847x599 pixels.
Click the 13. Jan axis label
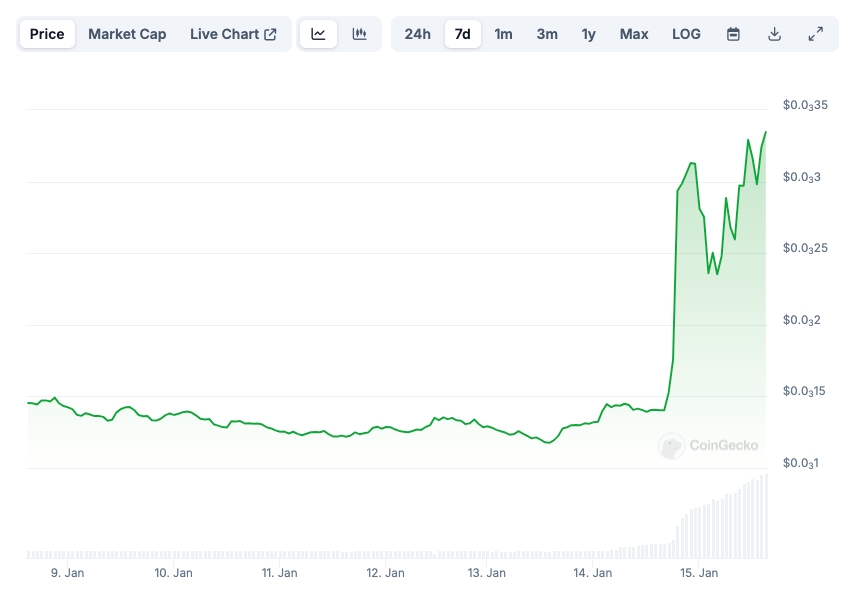click(487, 573)
